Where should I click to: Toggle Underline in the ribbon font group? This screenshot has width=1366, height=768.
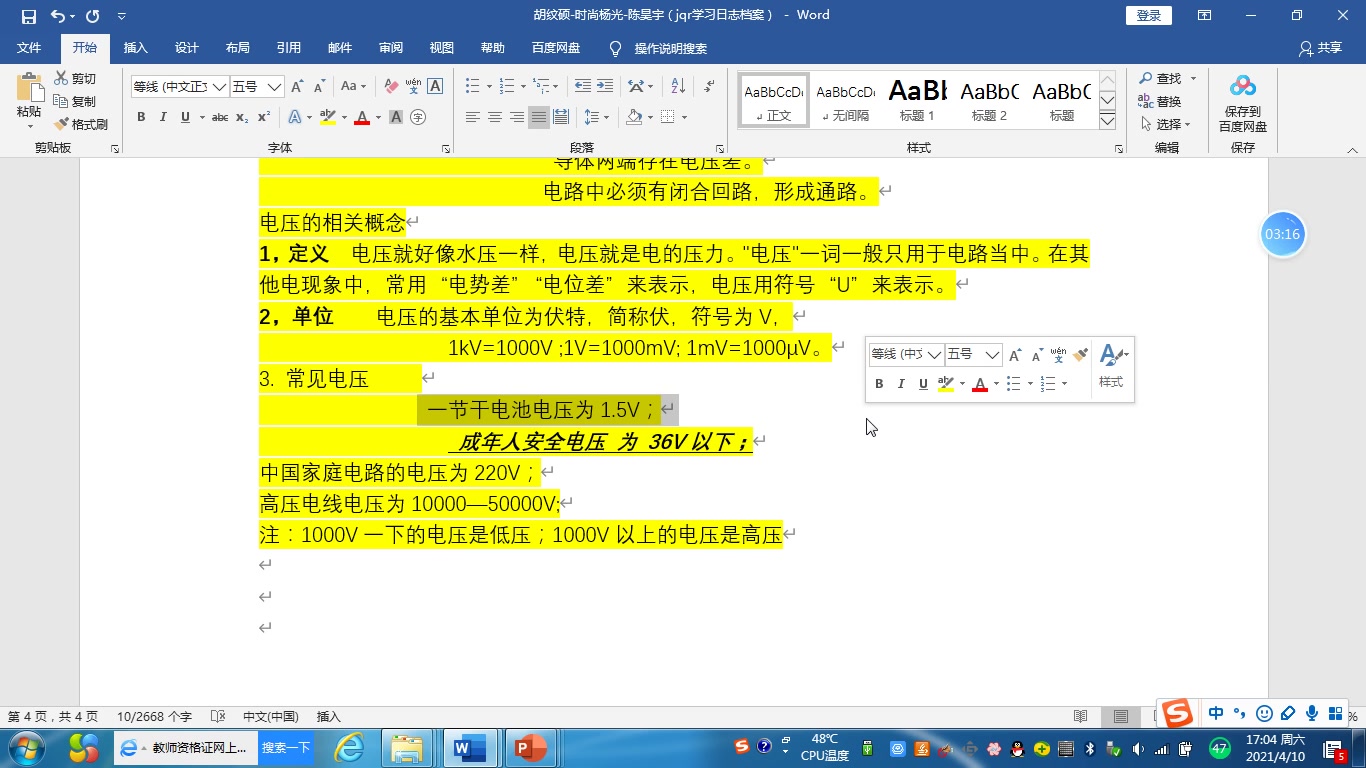click(185, 117)
